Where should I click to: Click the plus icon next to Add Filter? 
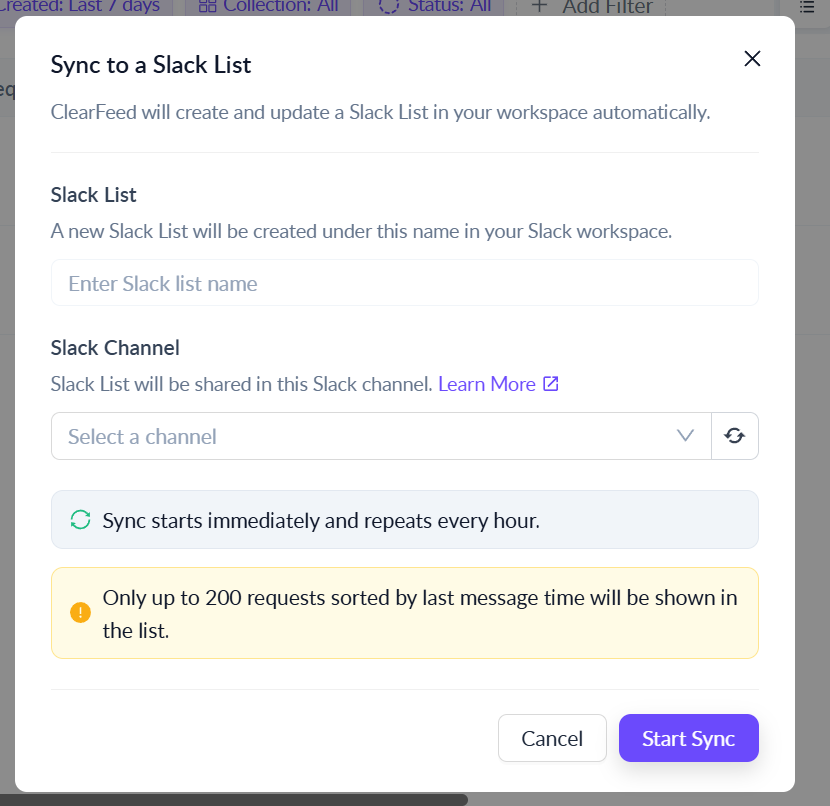tap(539, 7)
